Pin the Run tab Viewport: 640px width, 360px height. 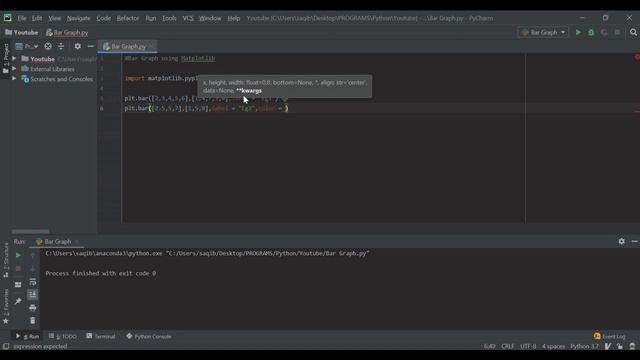[x=18, y=301]
